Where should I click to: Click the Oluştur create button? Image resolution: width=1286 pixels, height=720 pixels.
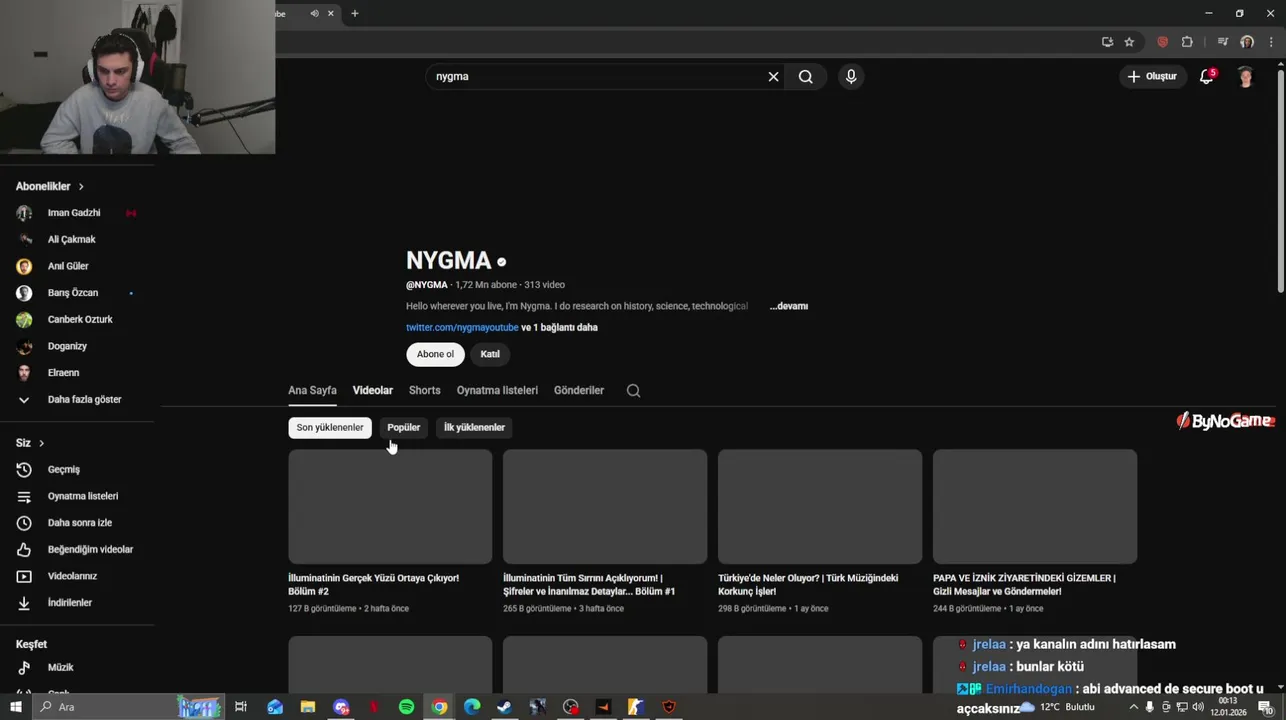click(x=1152, y=77)
